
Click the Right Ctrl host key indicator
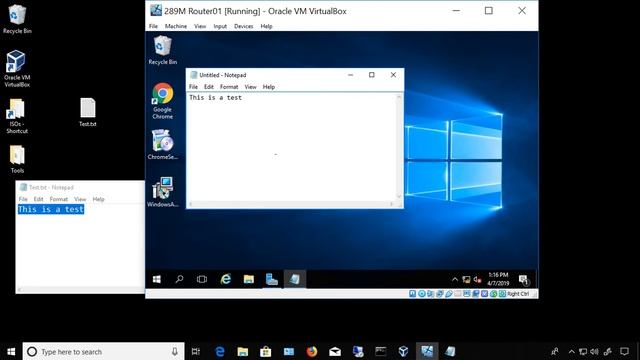tap(518, 294)
